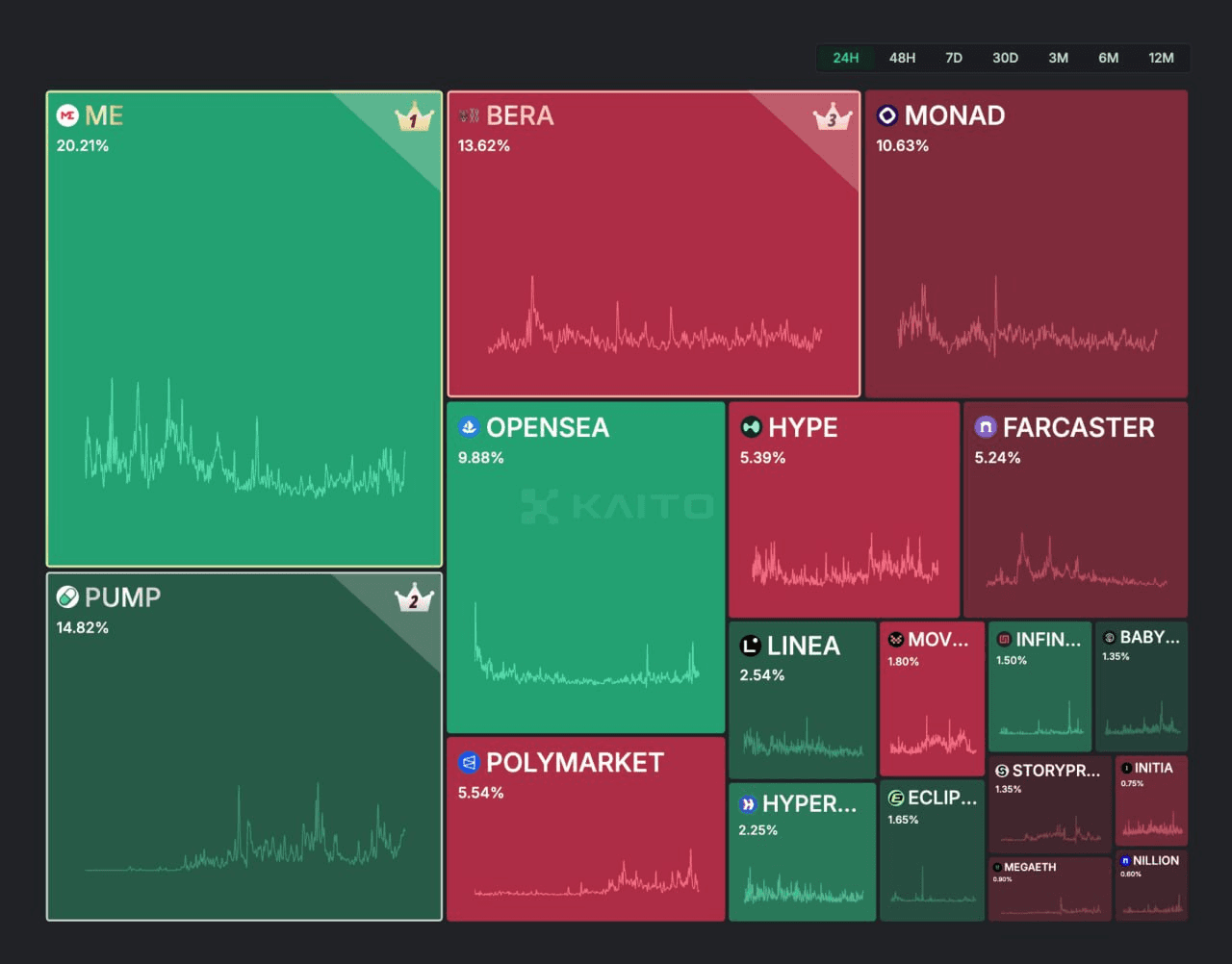This screenshot has width=1232, height=964.
Task: Click the 9.88% value on OPENSEA
Action: point(481,458)
